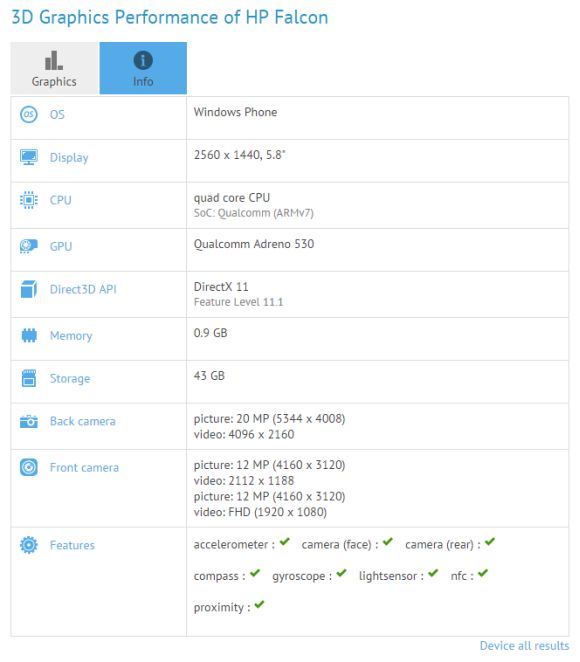
Task: Click the 43 GB storage value
Action: (209, 376)
